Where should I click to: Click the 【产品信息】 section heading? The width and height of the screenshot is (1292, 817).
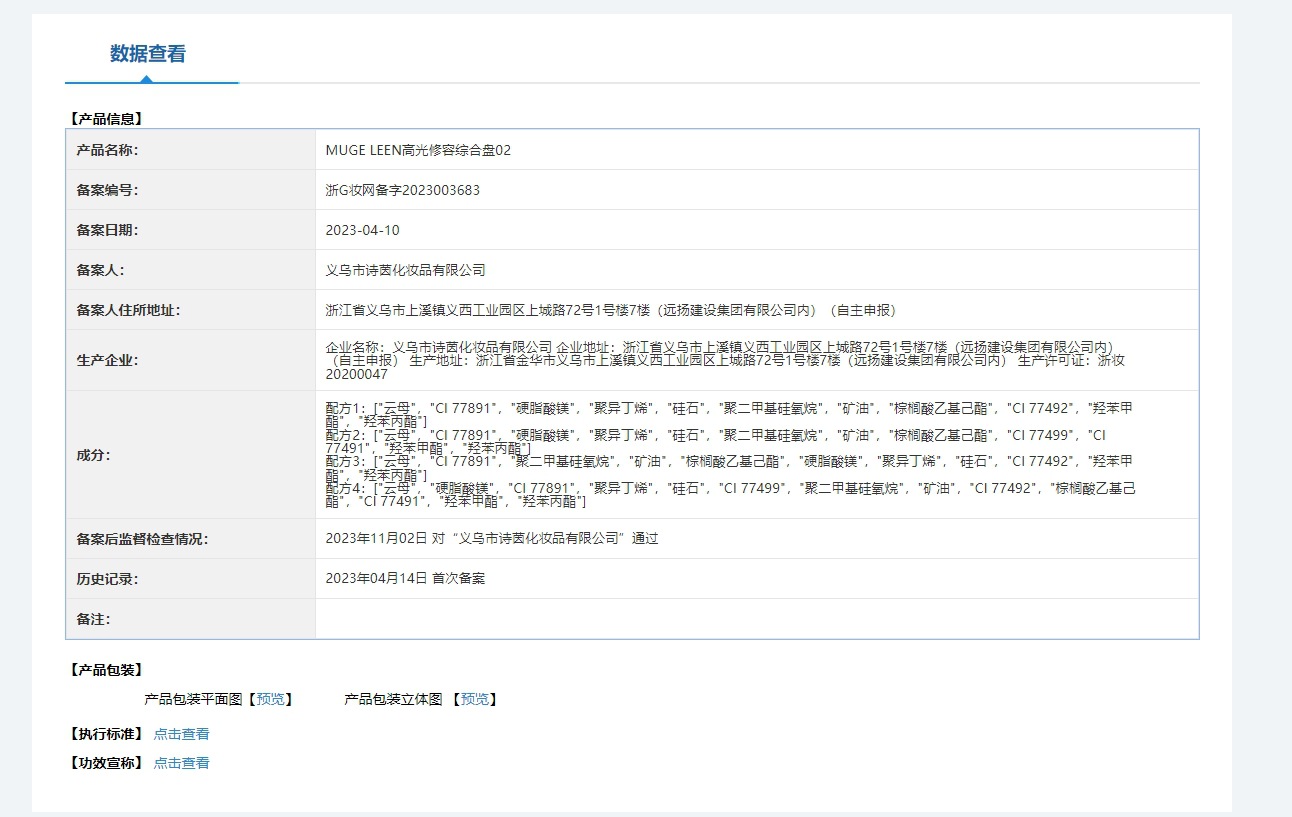pos(106,119)
